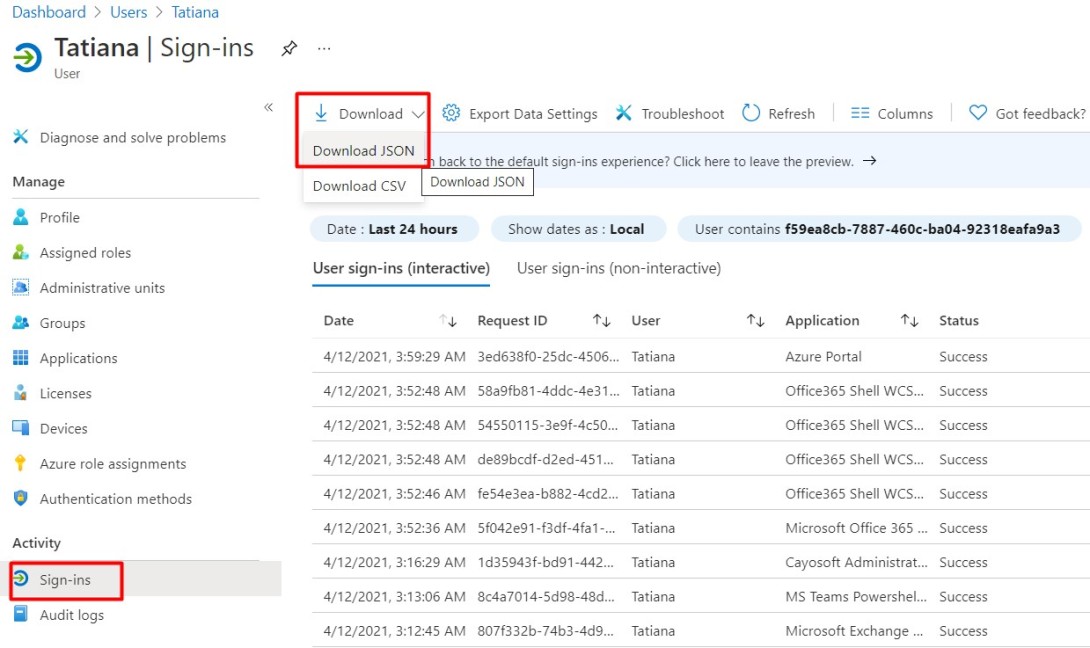This screenshot has height=648, width=1090.
Task: Click the Audit logs icon
Action: coord(21,614)
